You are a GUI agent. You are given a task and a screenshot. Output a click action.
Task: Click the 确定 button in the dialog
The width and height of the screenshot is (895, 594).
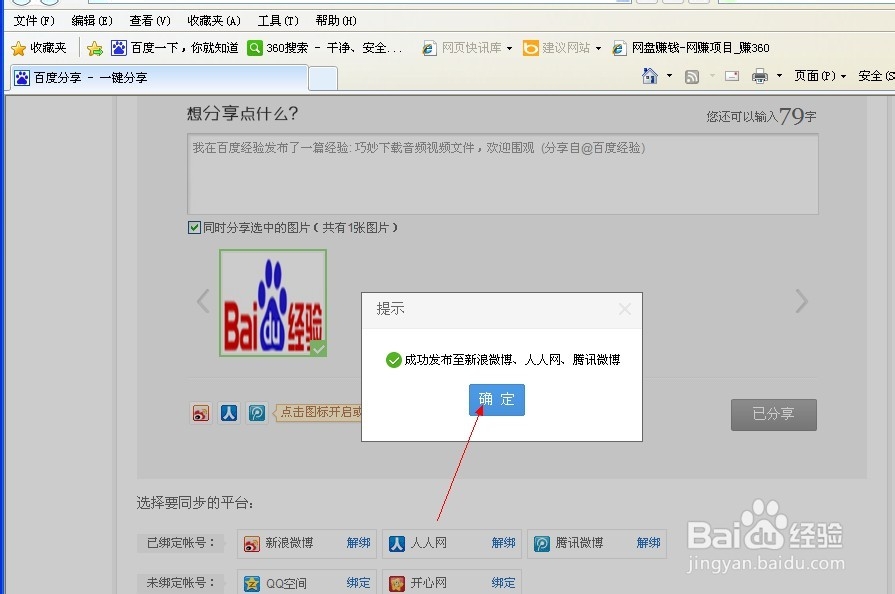pyautogui.click(x=497, y=399)
